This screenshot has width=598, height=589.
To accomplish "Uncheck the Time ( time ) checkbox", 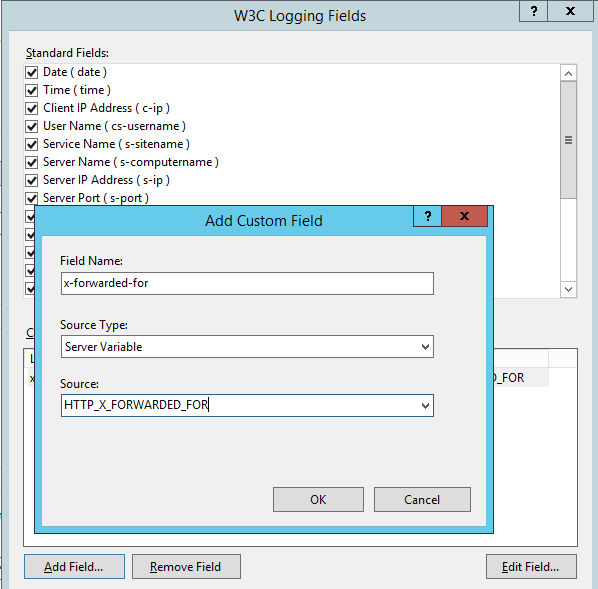I will [32, 90].
